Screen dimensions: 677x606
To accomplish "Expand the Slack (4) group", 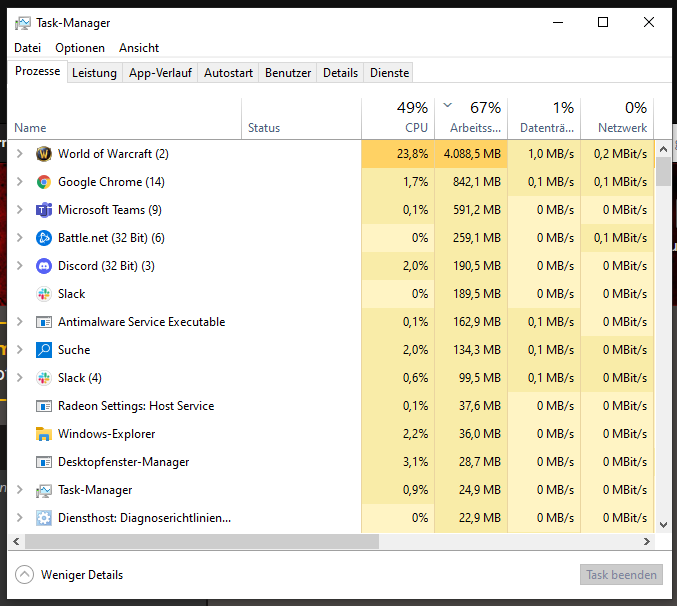I will point(19,378).
